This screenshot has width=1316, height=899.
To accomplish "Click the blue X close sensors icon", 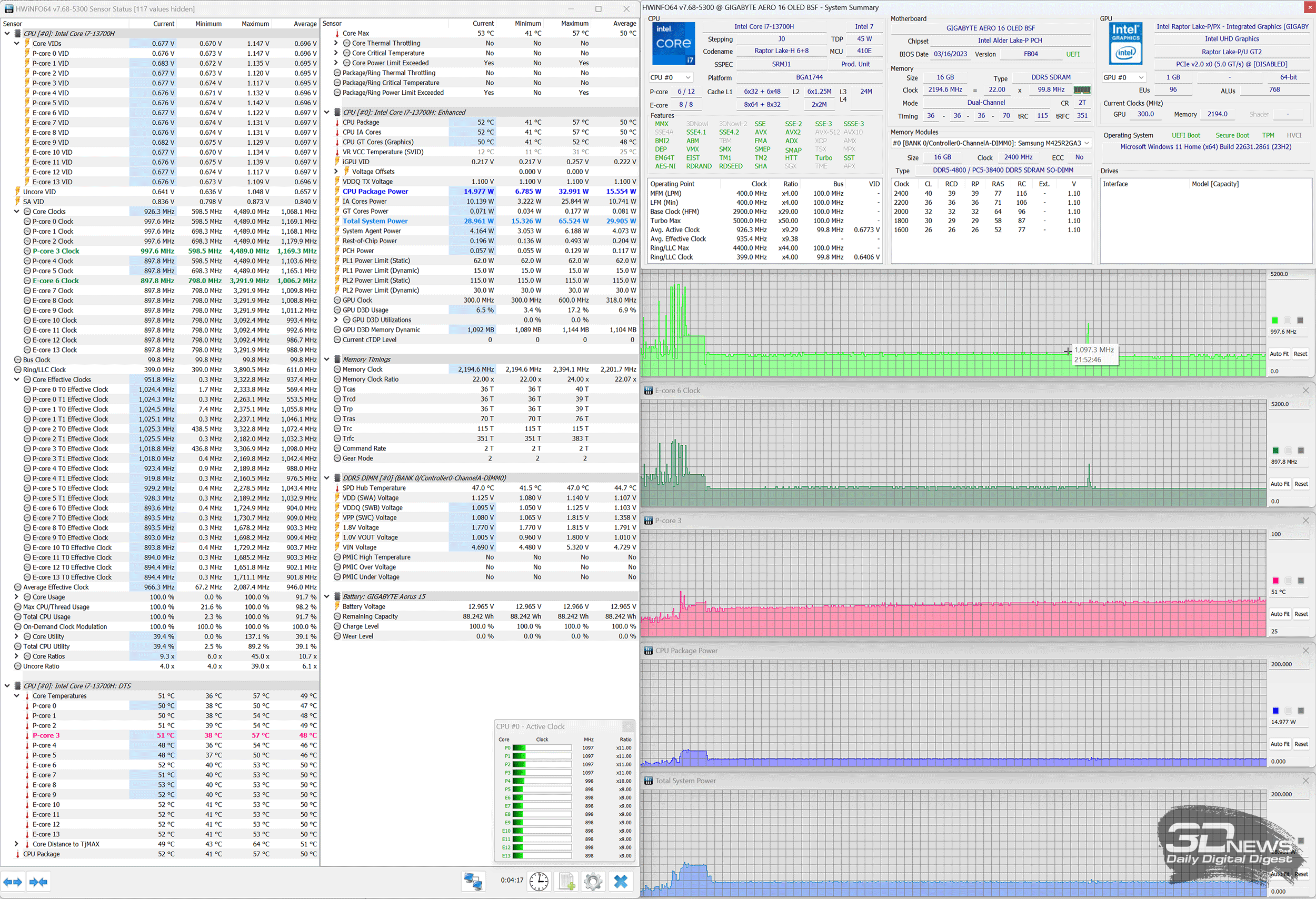I will click(x=621, y=882).
